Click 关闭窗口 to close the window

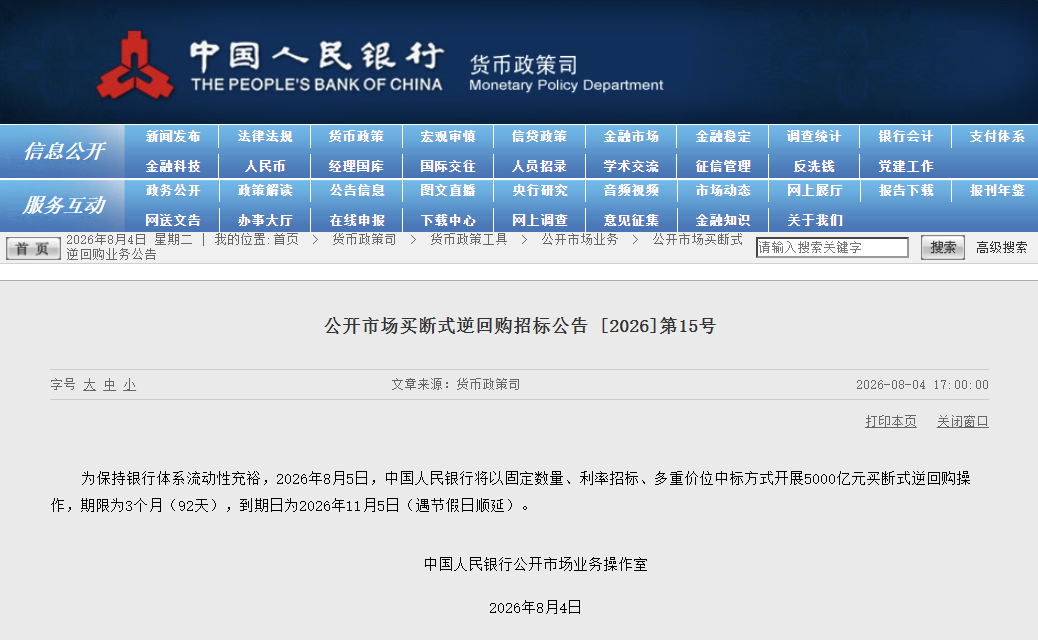963,422
